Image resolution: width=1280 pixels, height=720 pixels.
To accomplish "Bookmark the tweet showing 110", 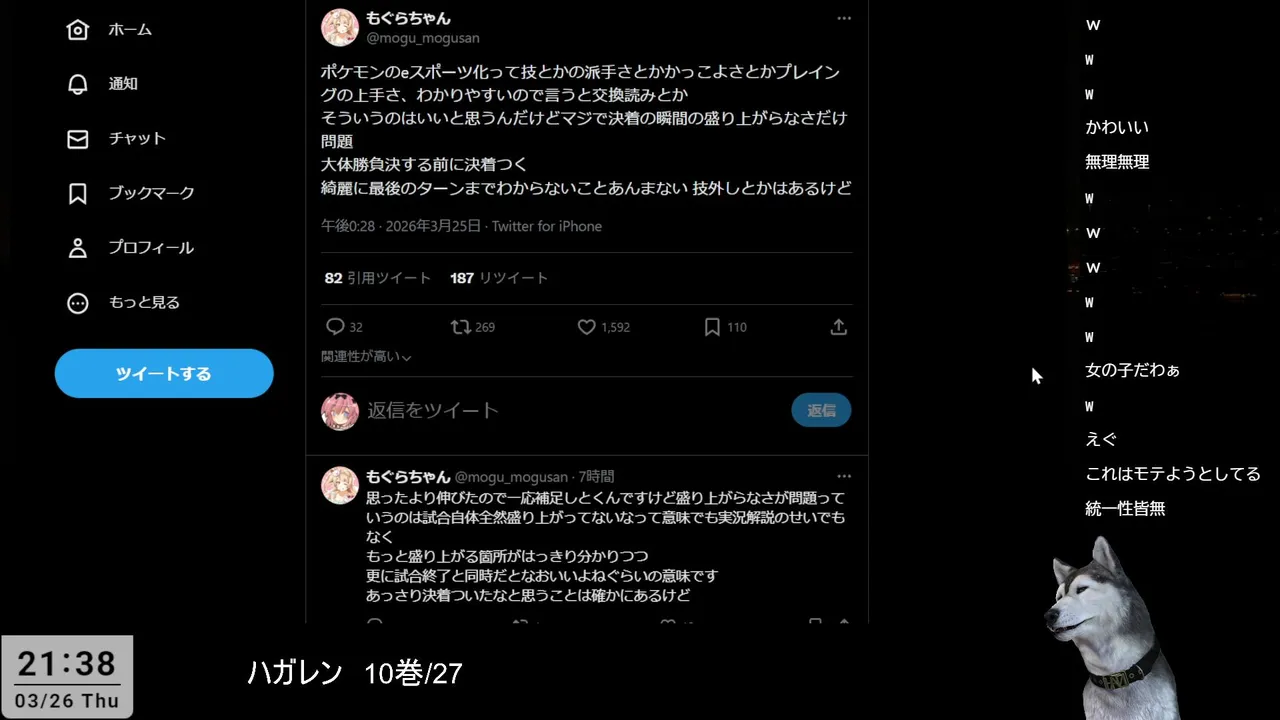I will coord(712,327).
